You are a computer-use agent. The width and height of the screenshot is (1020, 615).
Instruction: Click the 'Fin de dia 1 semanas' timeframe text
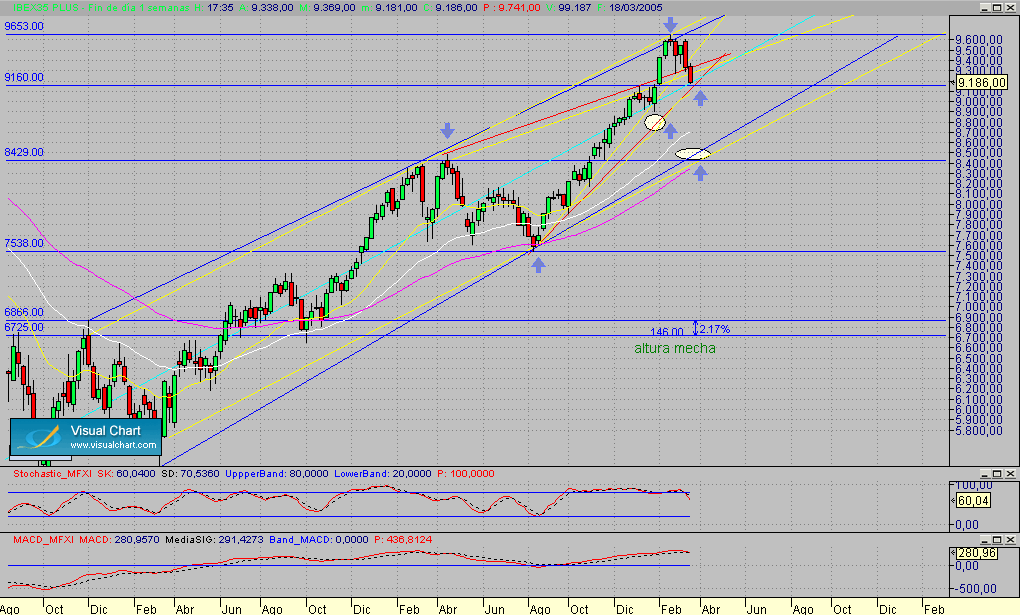pyautogui.click(x=139, y=8)
